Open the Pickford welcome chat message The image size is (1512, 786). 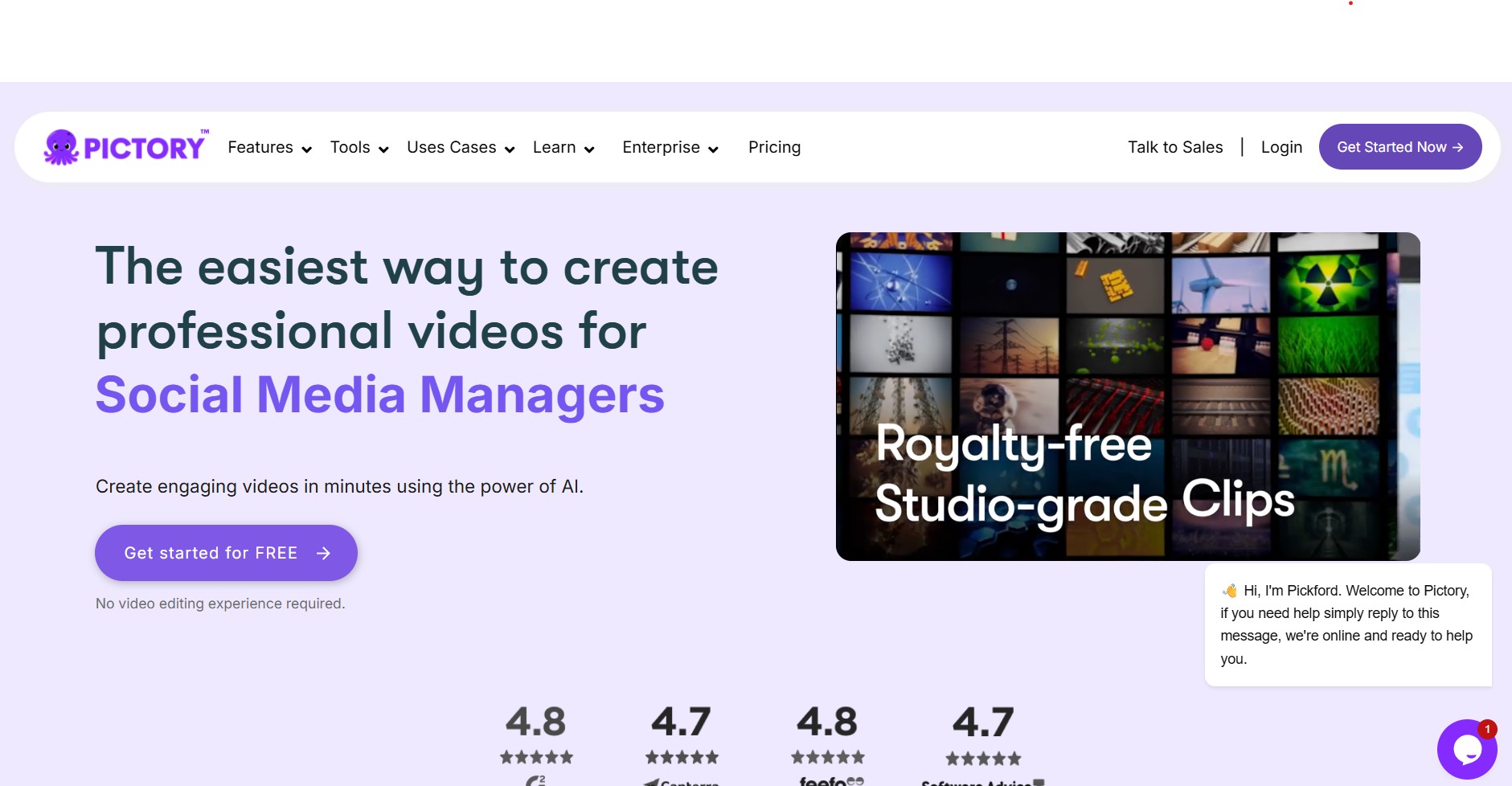(x=1347, y=624)
